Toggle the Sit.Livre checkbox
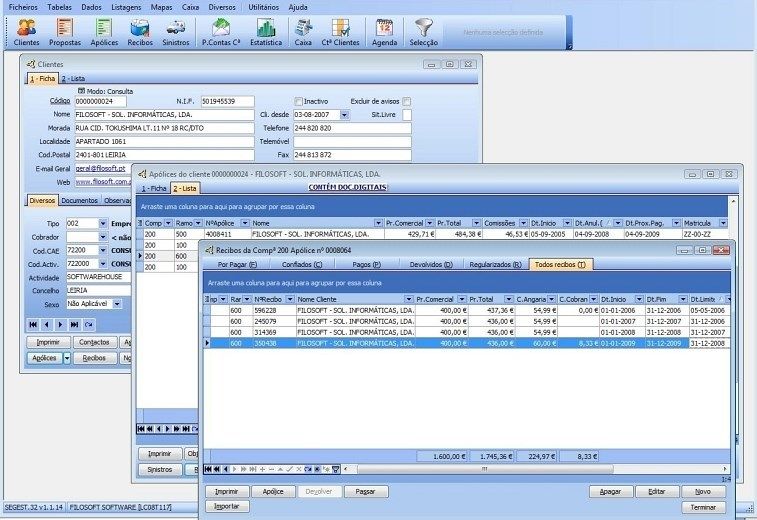The width and height of the screenshot is (757, 520). point(407,115)
